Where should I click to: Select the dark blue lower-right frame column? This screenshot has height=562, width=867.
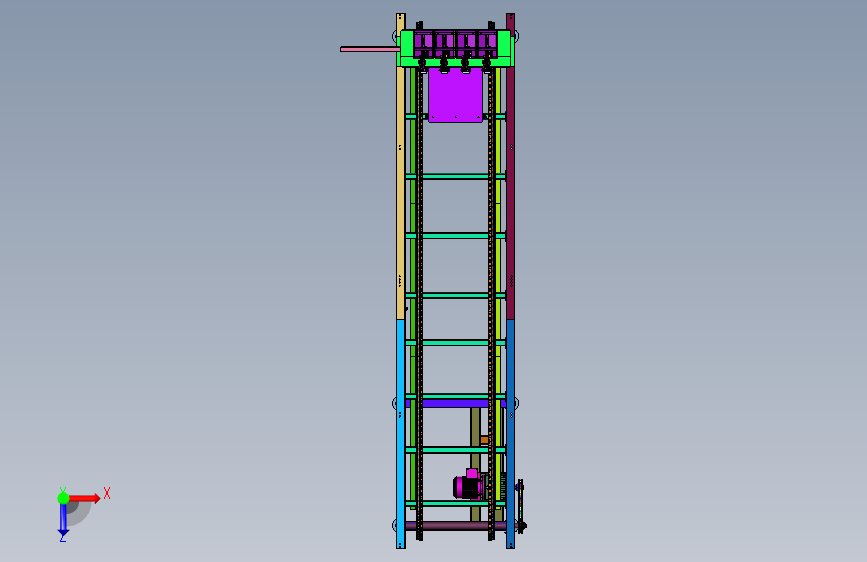tap(510, 434)
